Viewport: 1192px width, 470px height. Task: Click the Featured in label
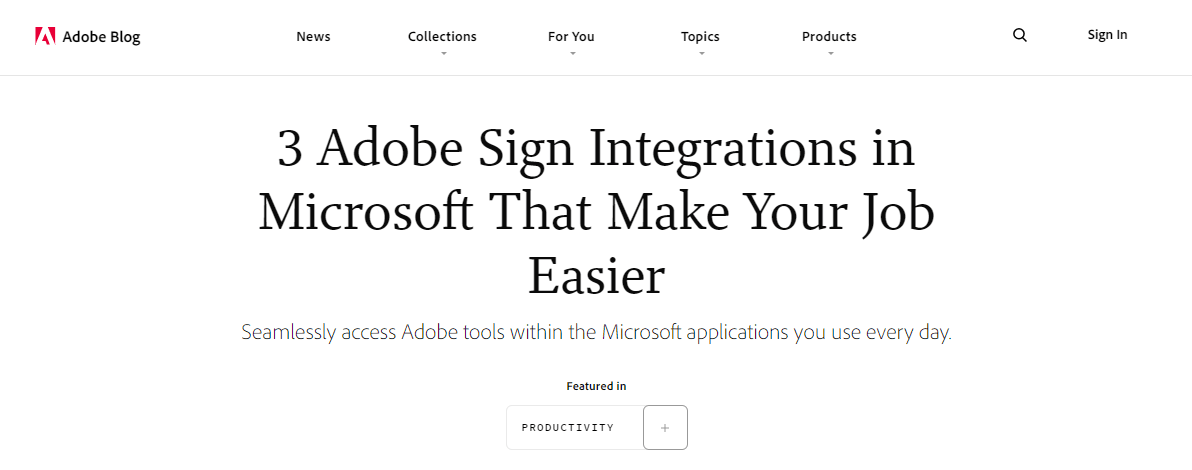[596, 386]
